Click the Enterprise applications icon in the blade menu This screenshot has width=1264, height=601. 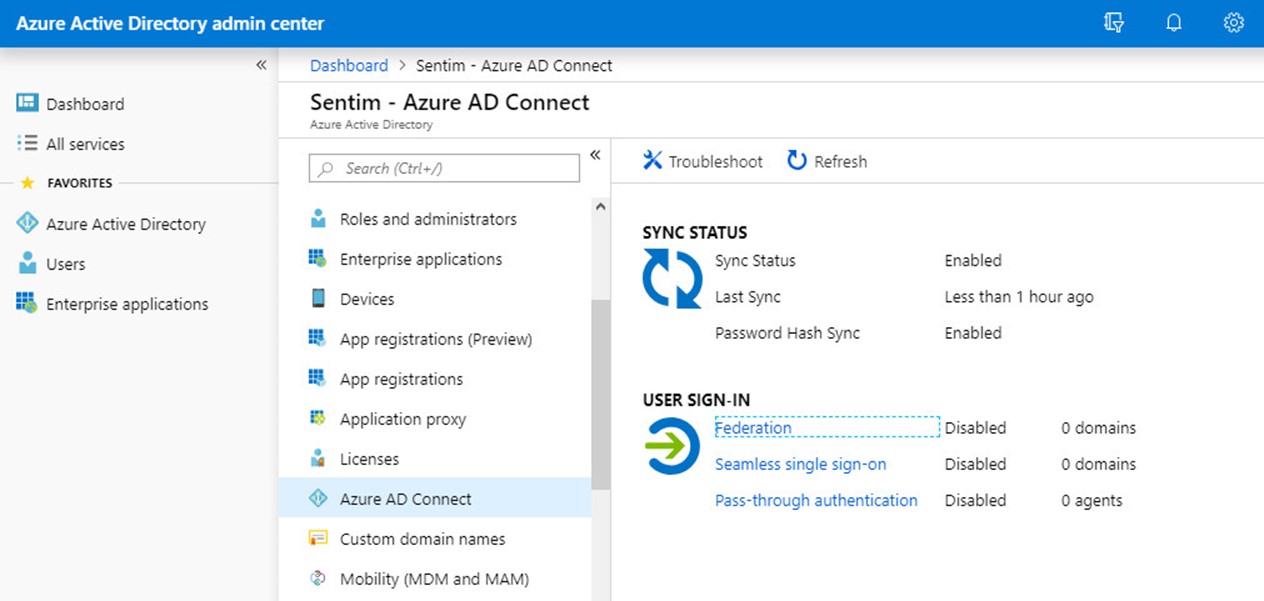pos(318,258)
